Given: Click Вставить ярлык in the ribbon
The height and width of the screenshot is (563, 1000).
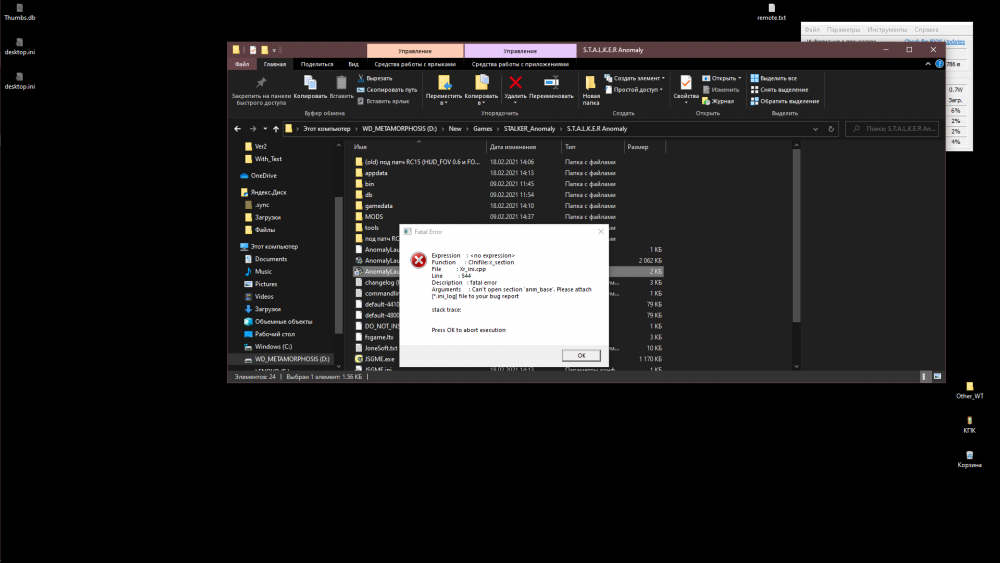Looking at the screenshot, I should tap(383, 101).
